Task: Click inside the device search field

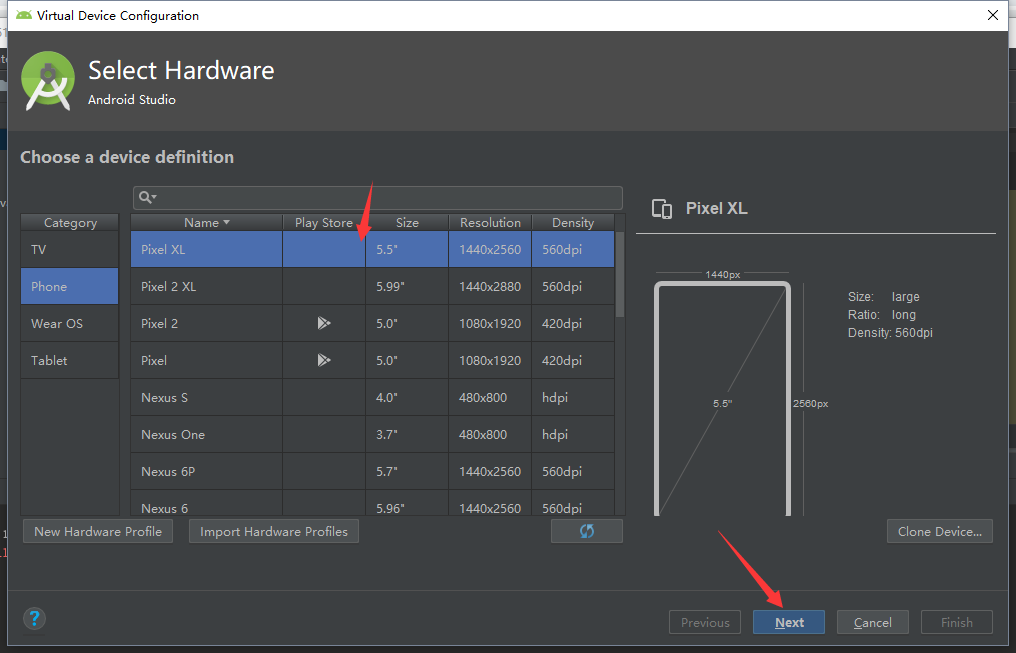Action: pyautogui.click(x=380, y=197)
